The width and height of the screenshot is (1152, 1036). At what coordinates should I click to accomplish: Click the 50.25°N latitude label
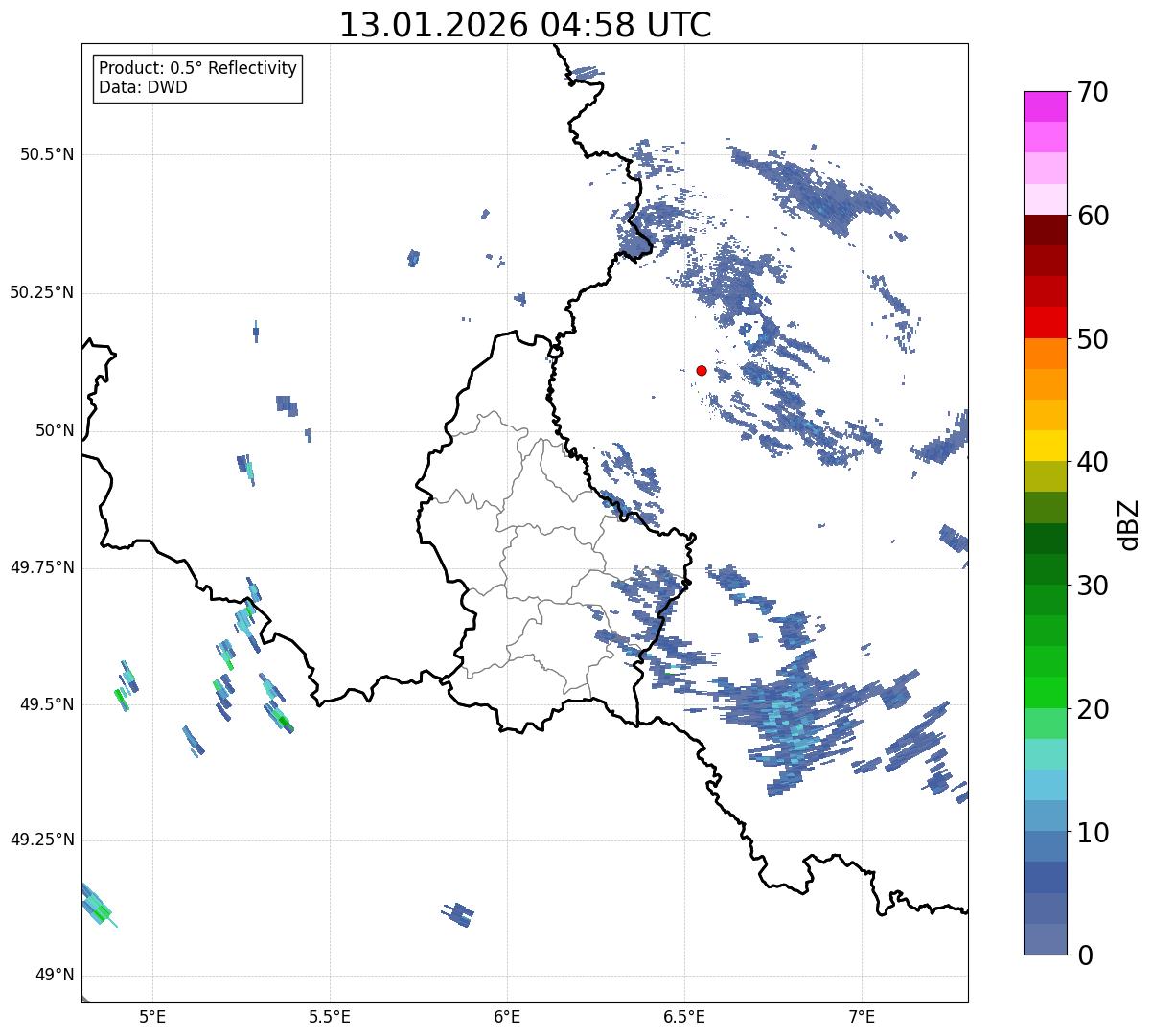(41, 292)
